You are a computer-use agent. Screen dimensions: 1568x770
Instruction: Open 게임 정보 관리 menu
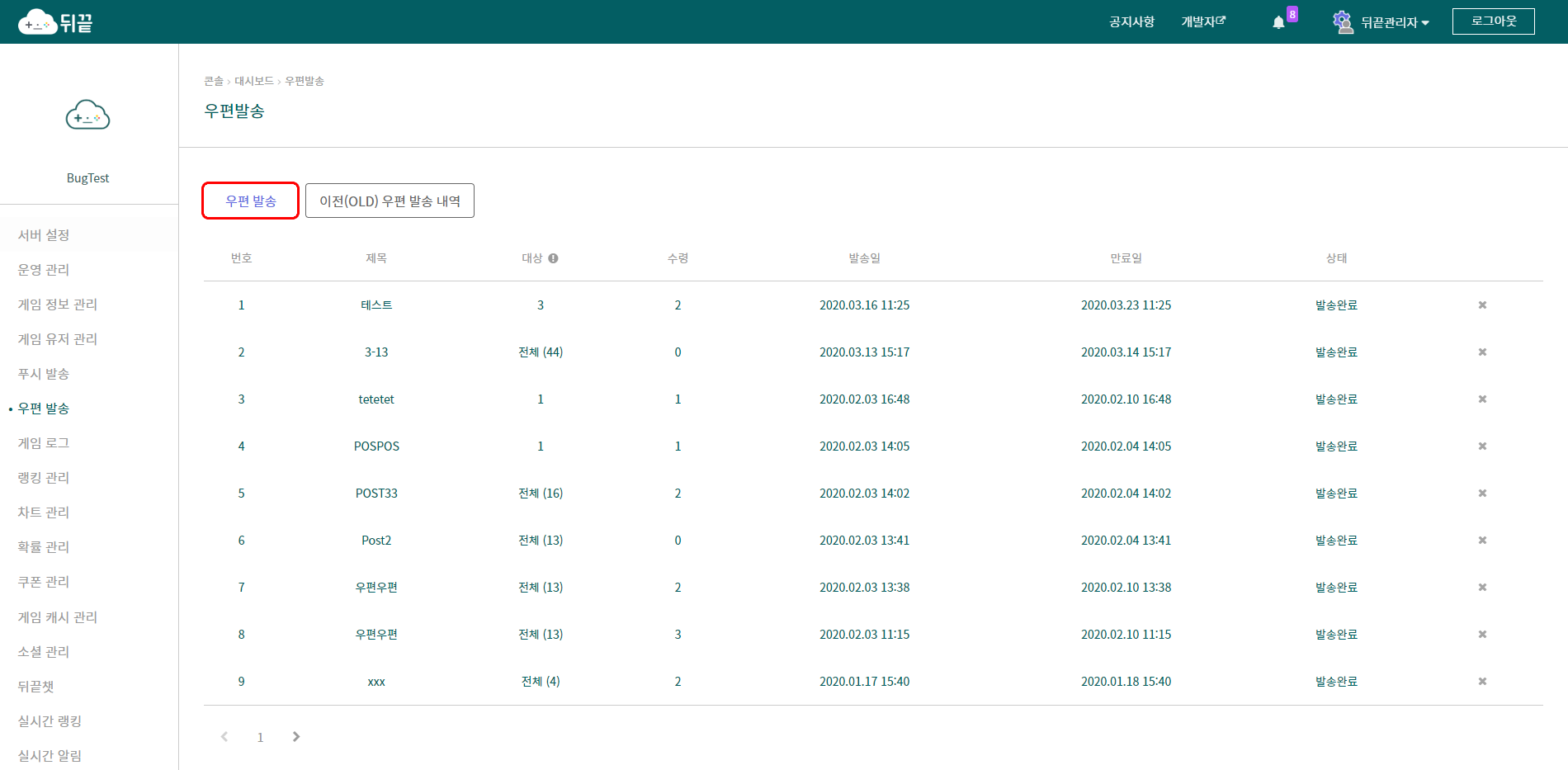click(x=58, y=305)
